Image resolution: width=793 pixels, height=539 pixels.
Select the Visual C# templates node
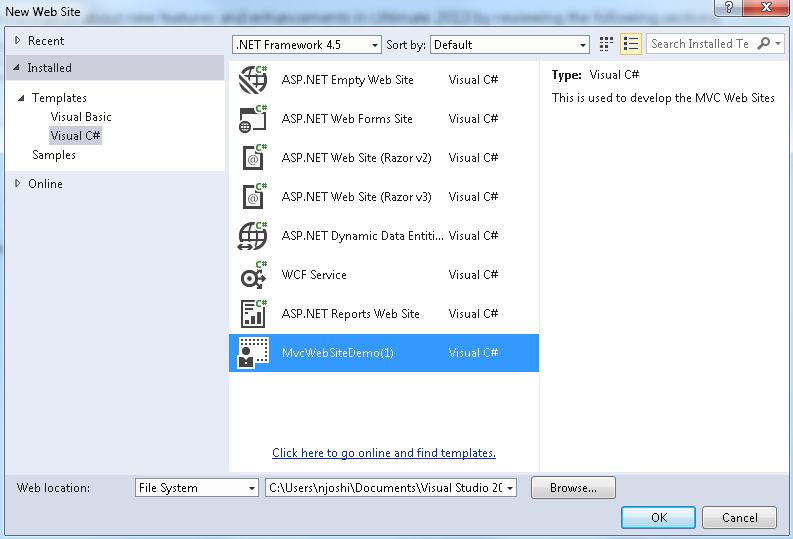(x=75, y=136)
